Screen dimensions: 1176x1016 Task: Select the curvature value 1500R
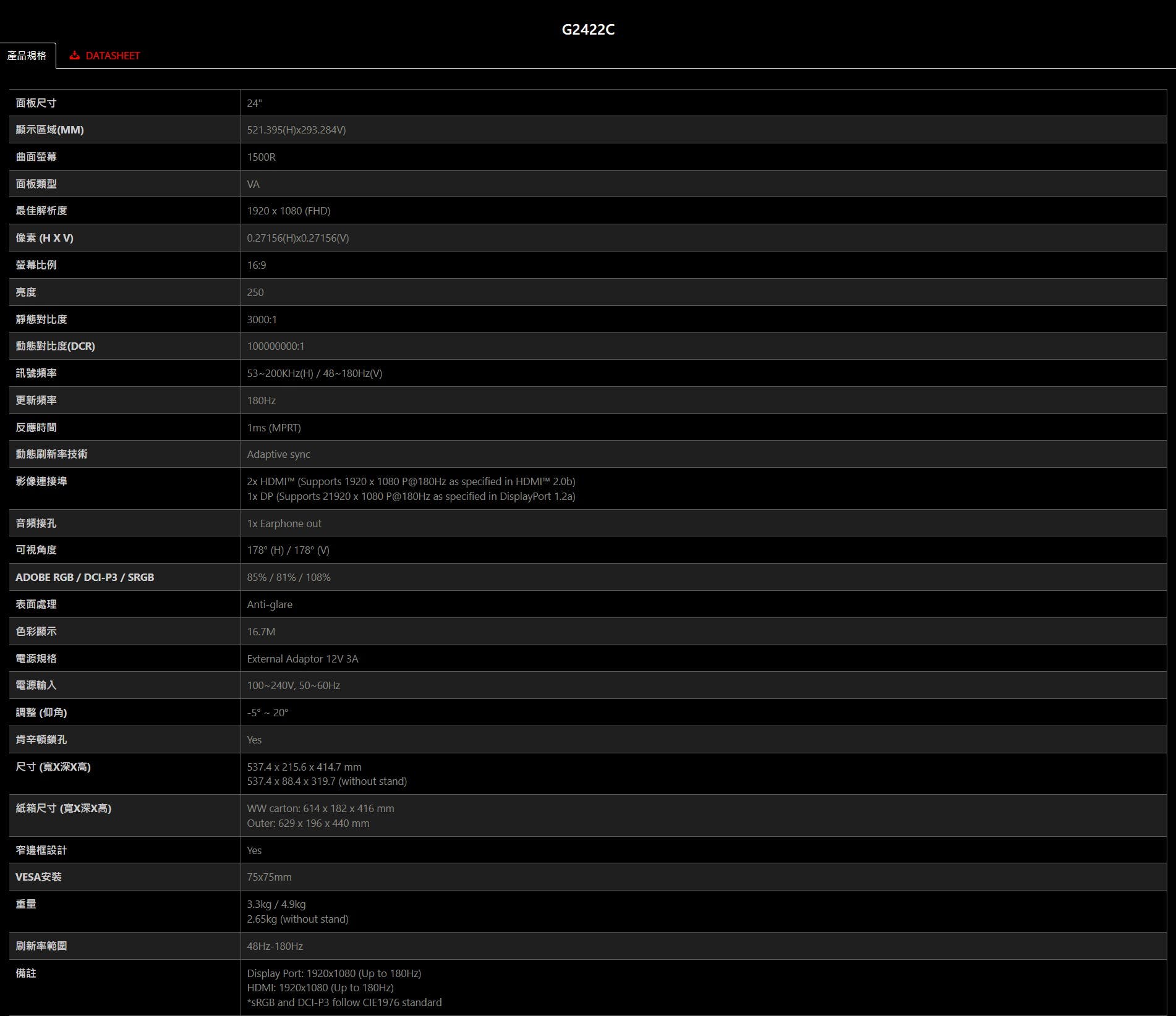261,157
